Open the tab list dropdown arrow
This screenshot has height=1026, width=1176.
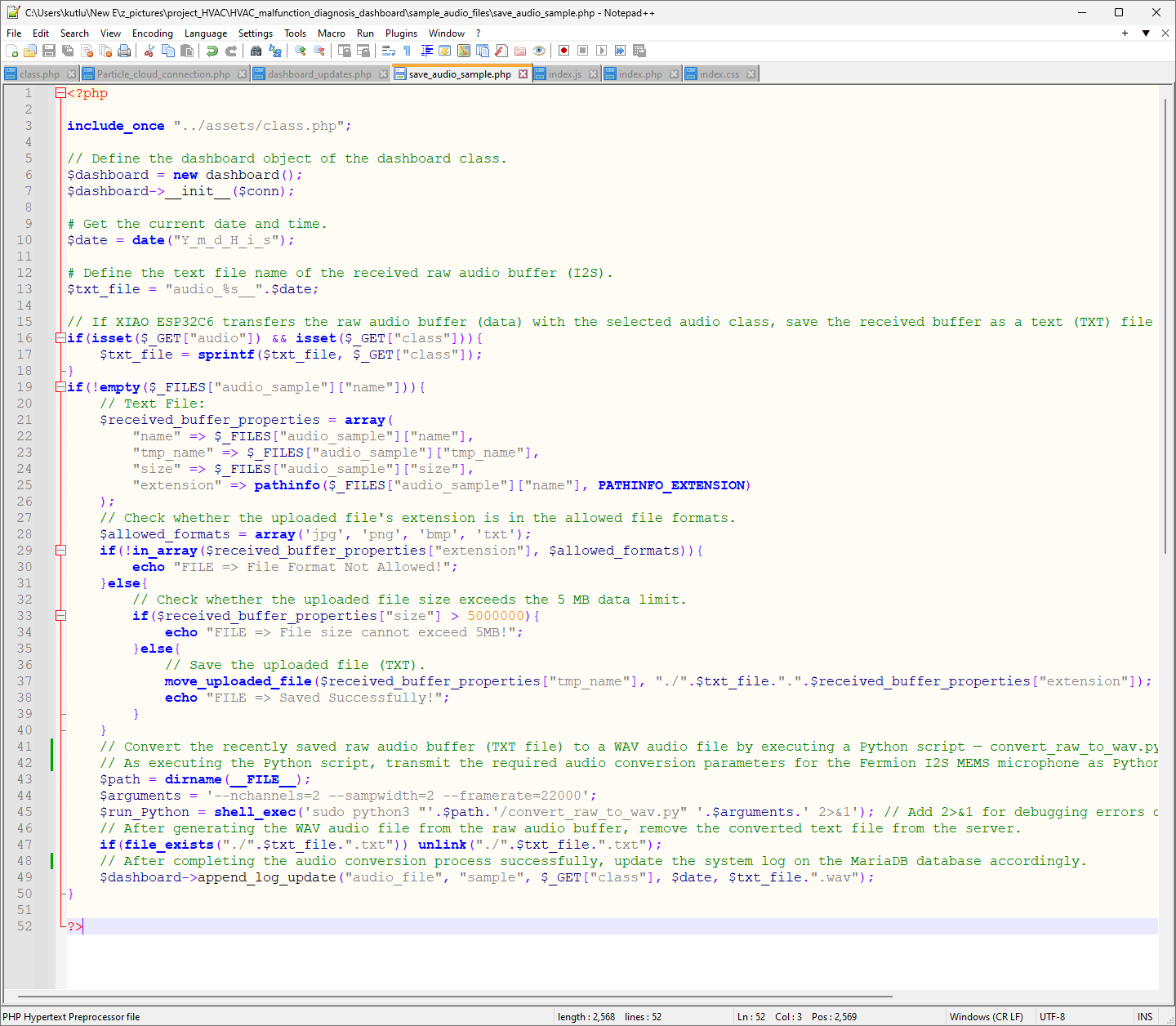coord(1145,33)
